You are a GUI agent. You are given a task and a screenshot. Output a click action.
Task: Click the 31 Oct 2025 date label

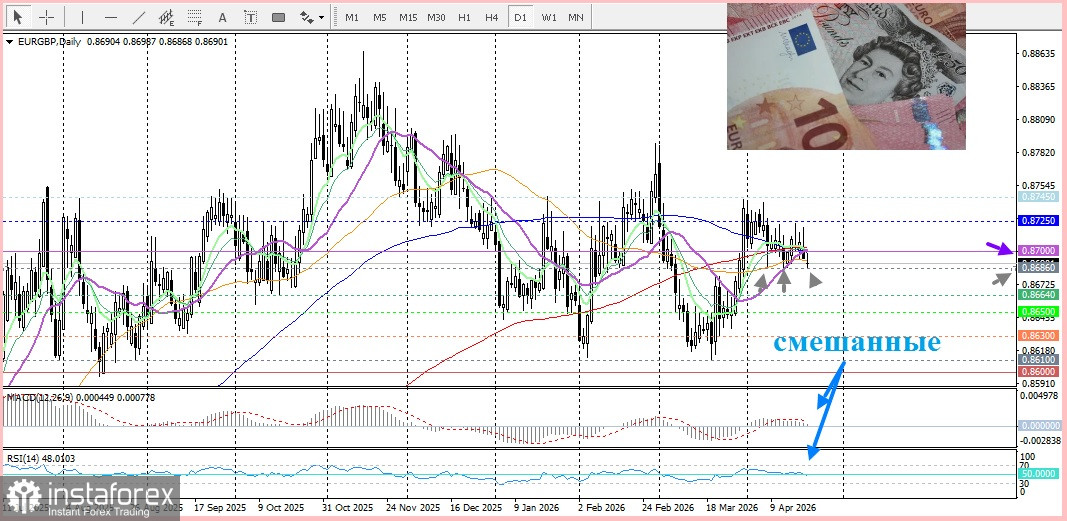point(347,508)
